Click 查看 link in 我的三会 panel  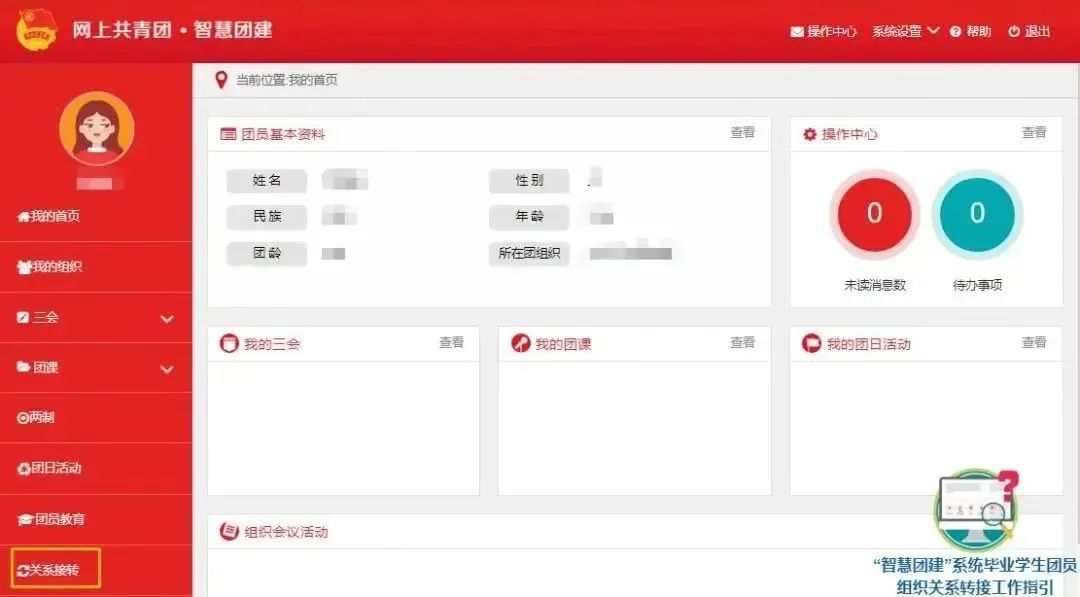click(x=451, y=343)
